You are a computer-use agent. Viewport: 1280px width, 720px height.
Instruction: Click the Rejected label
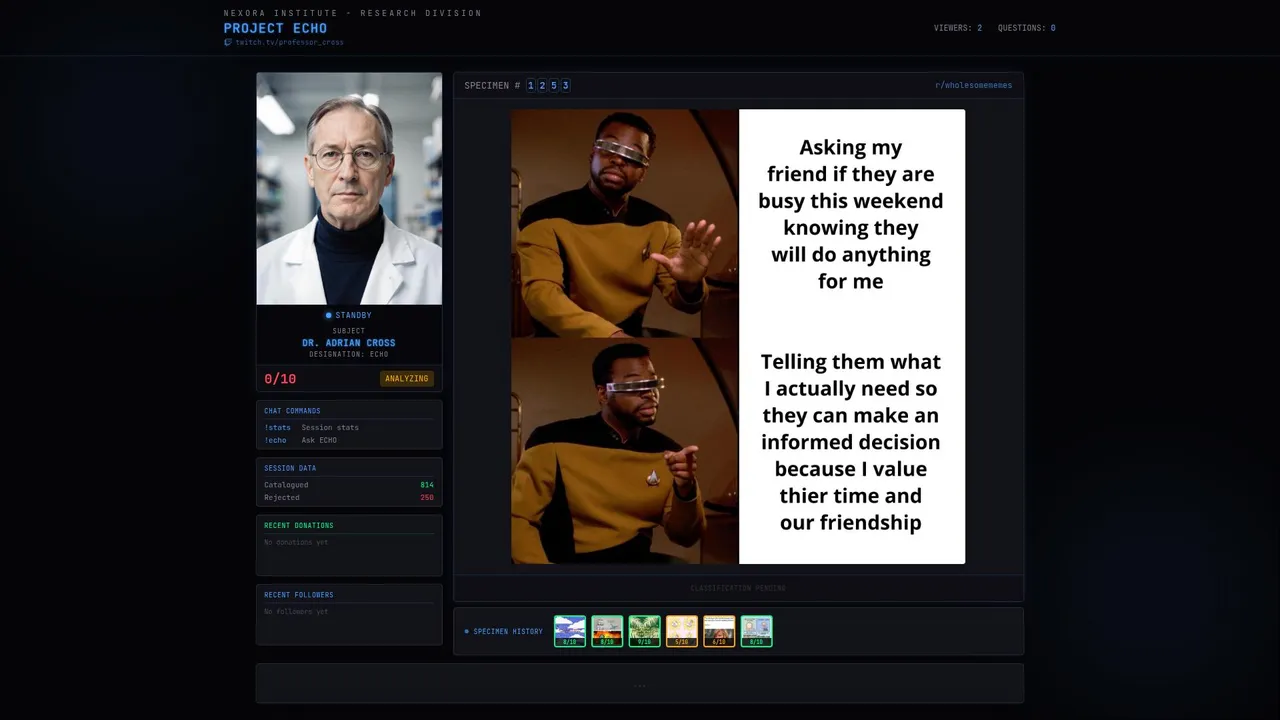(282, 497)
